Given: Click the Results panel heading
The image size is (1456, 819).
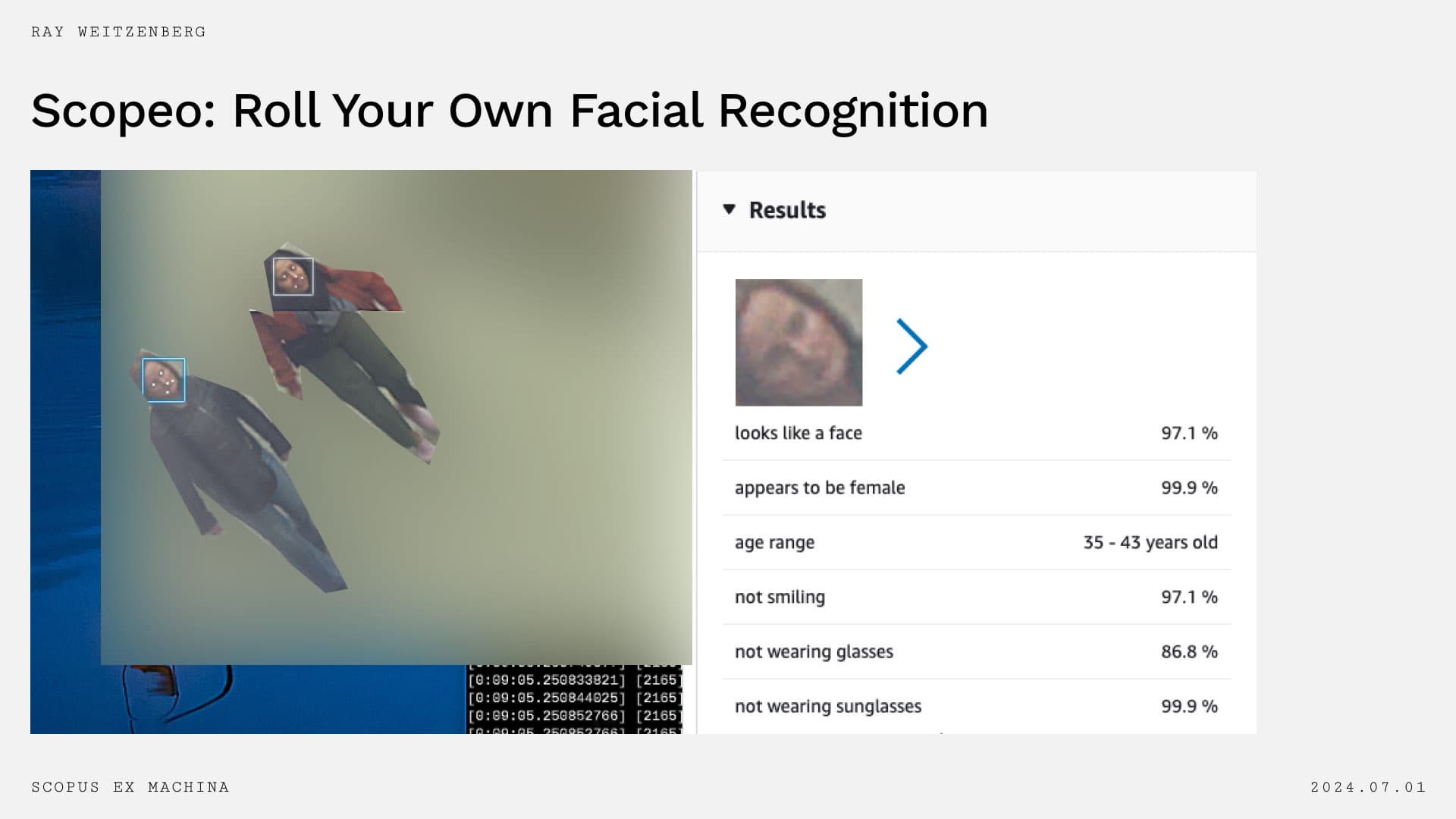Looking at the screenshot, I should pos(787,210).
